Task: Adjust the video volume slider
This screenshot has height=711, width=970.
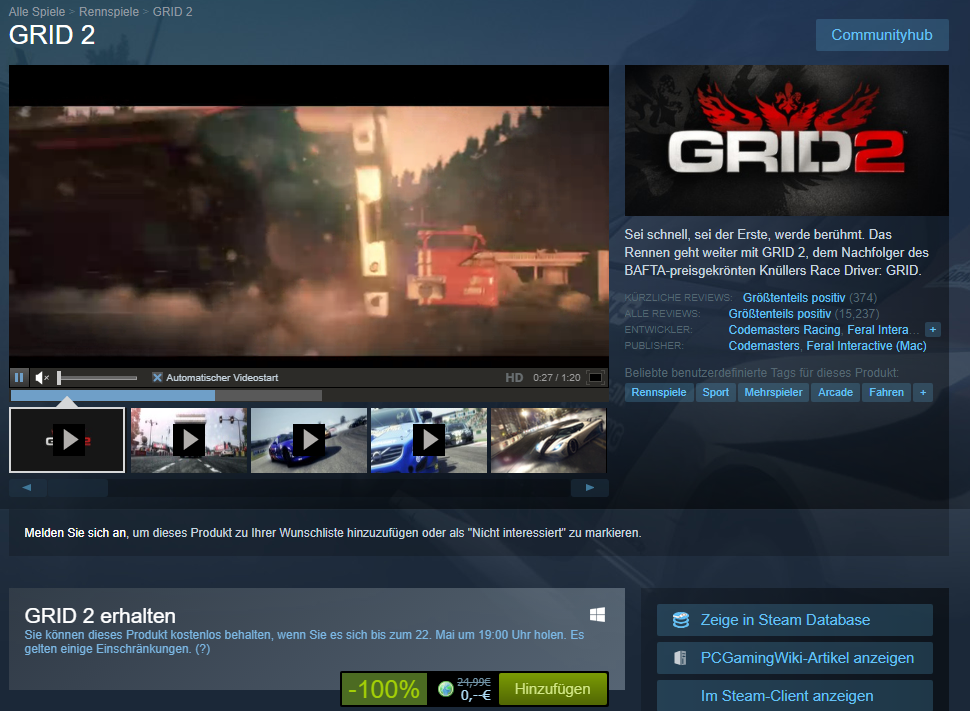Action: [x=97, y=377]
